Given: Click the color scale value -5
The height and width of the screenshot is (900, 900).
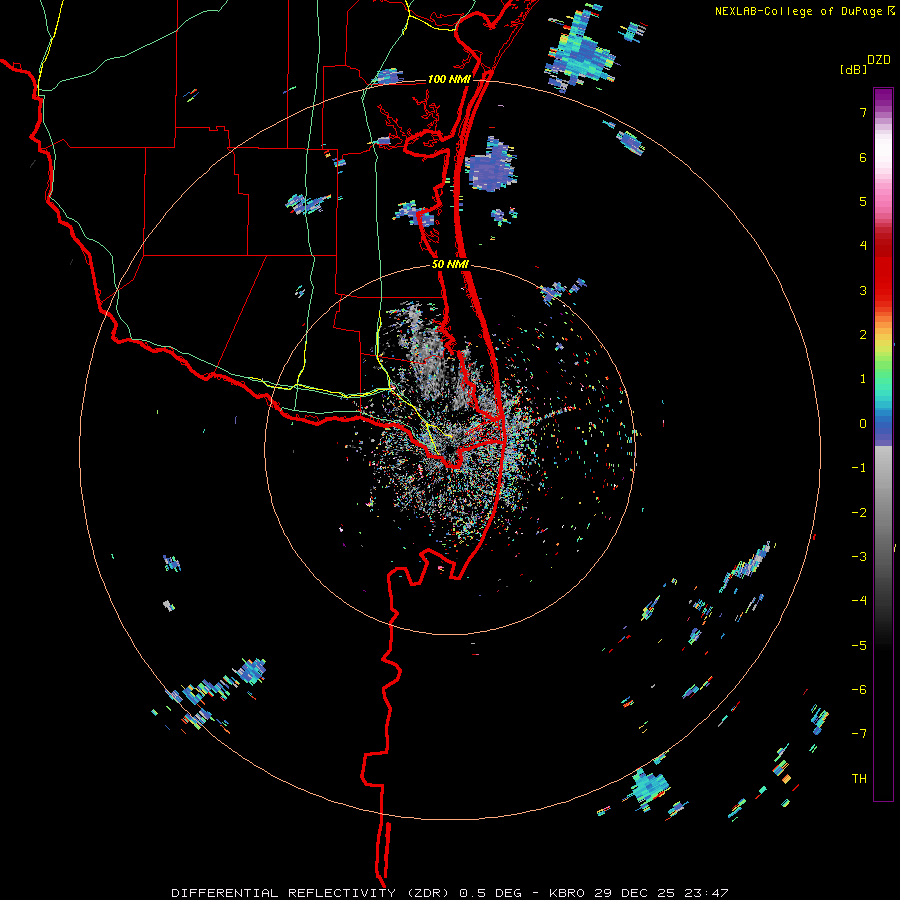Looking at the screenshot, I should [x=859, y=646].
